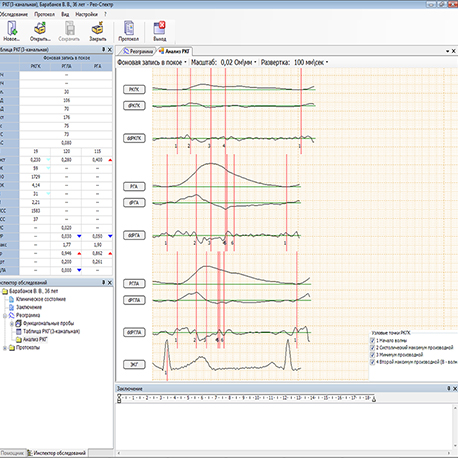Toggle checkbox 3 Минимум производной
Image resolution: width=458 pixels, height=458 pixels.
[373, 355]
